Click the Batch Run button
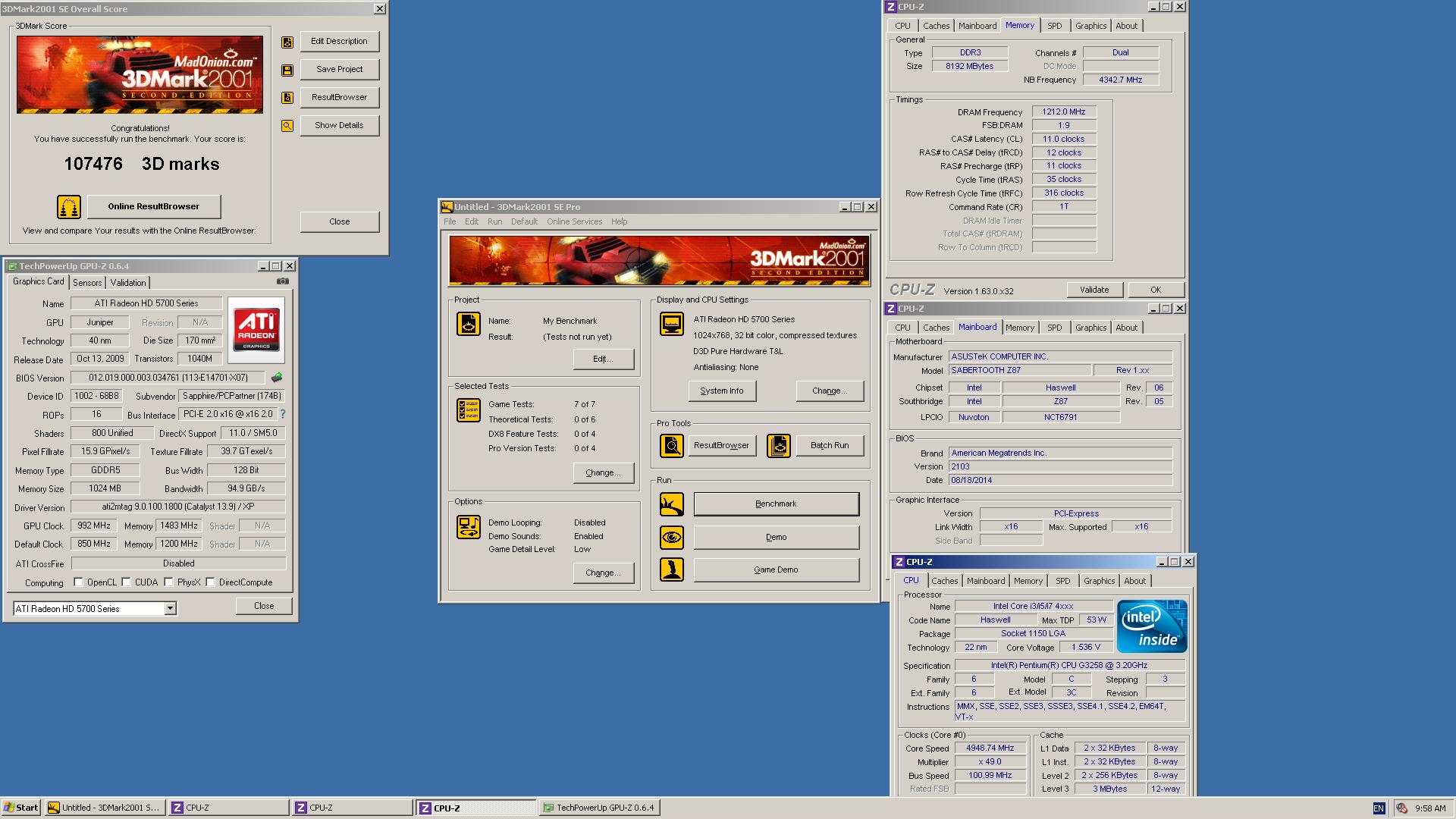 829,445
